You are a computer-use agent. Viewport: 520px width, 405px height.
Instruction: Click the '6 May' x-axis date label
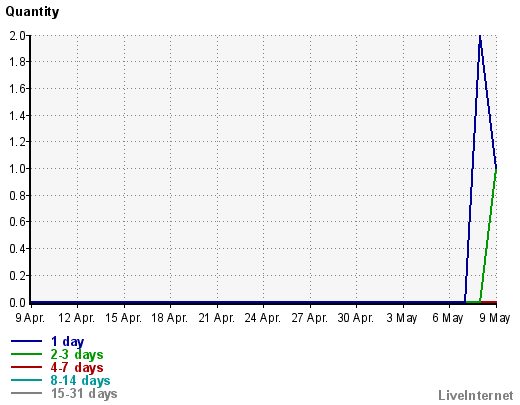(448, 318)
